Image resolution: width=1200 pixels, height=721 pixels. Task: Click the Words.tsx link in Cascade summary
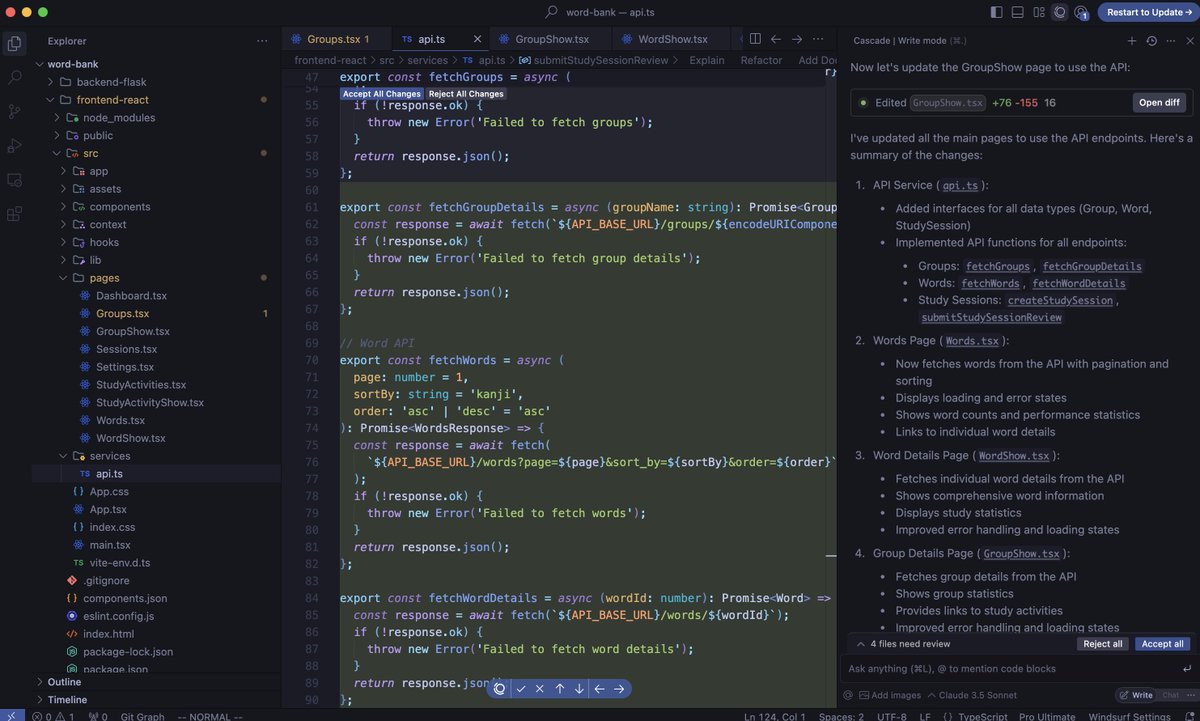click(972, 341)
